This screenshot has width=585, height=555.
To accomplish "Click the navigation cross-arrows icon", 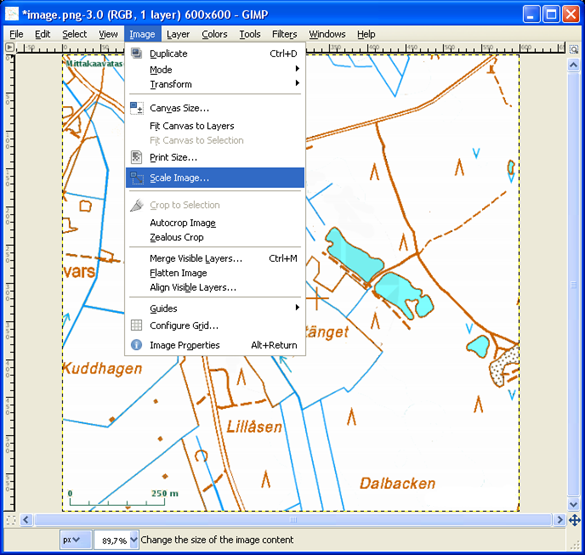I will [x=574, y=520].
